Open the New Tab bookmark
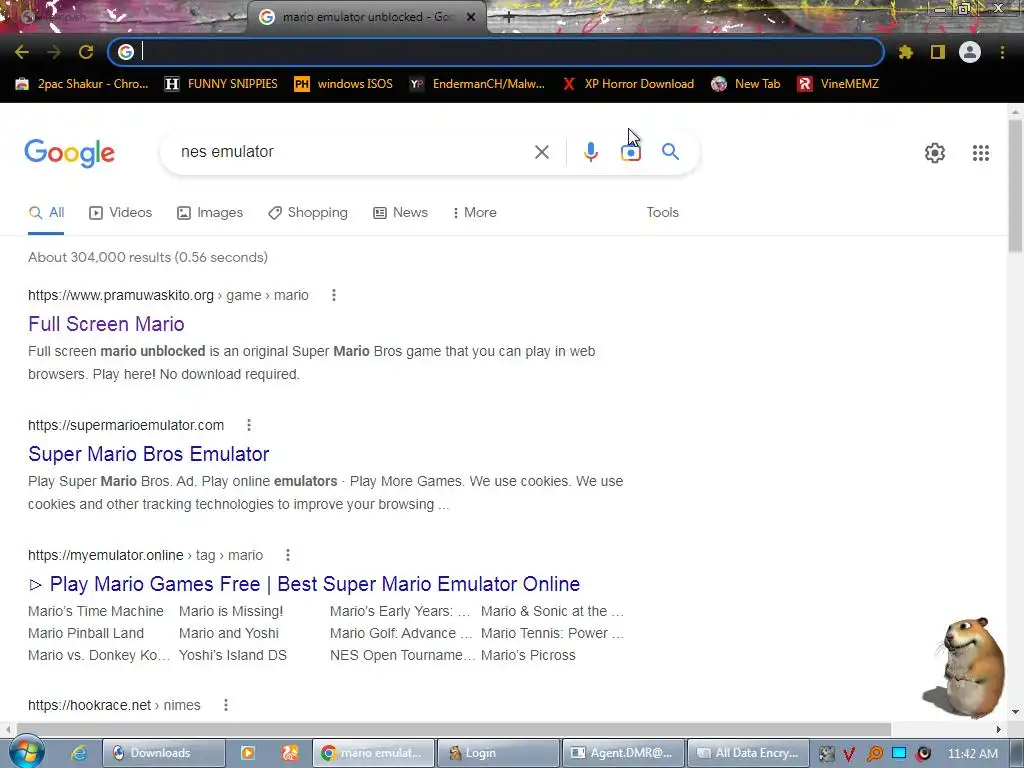The height and width of the screenshot is (768, 1024). (746, 84)
